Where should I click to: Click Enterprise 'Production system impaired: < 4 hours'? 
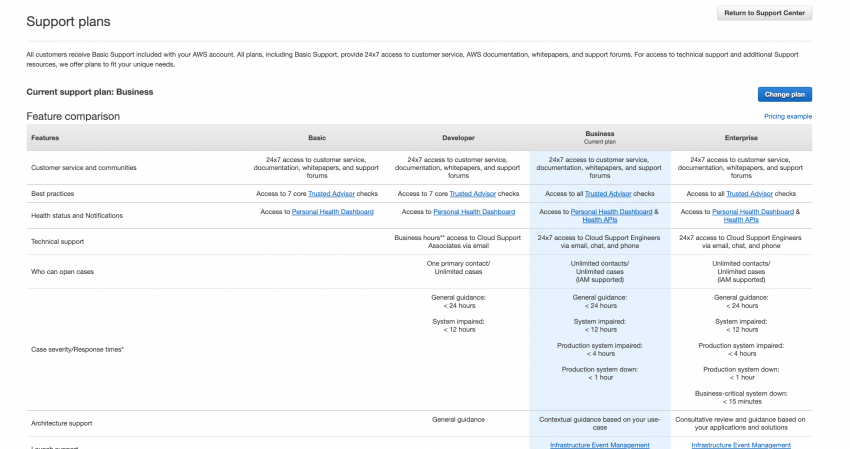[741, 350]
